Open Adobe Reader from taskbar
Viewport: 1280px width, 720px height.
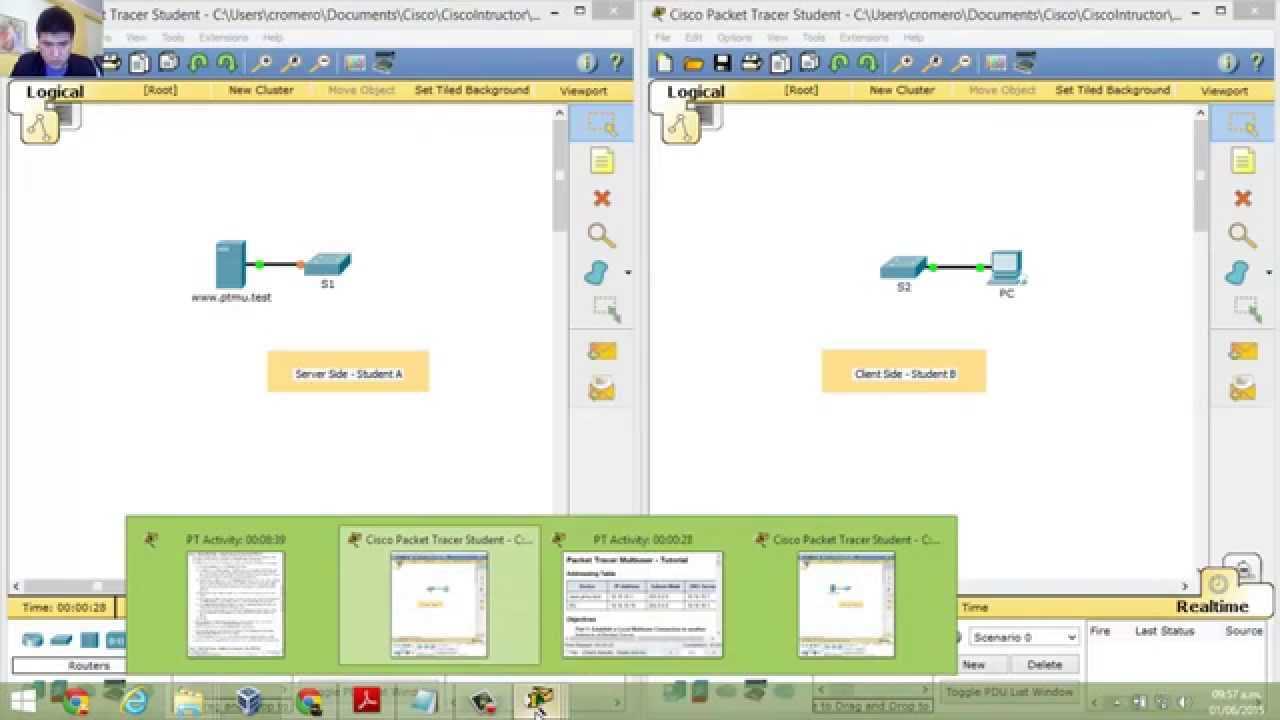tap(366, 701)
